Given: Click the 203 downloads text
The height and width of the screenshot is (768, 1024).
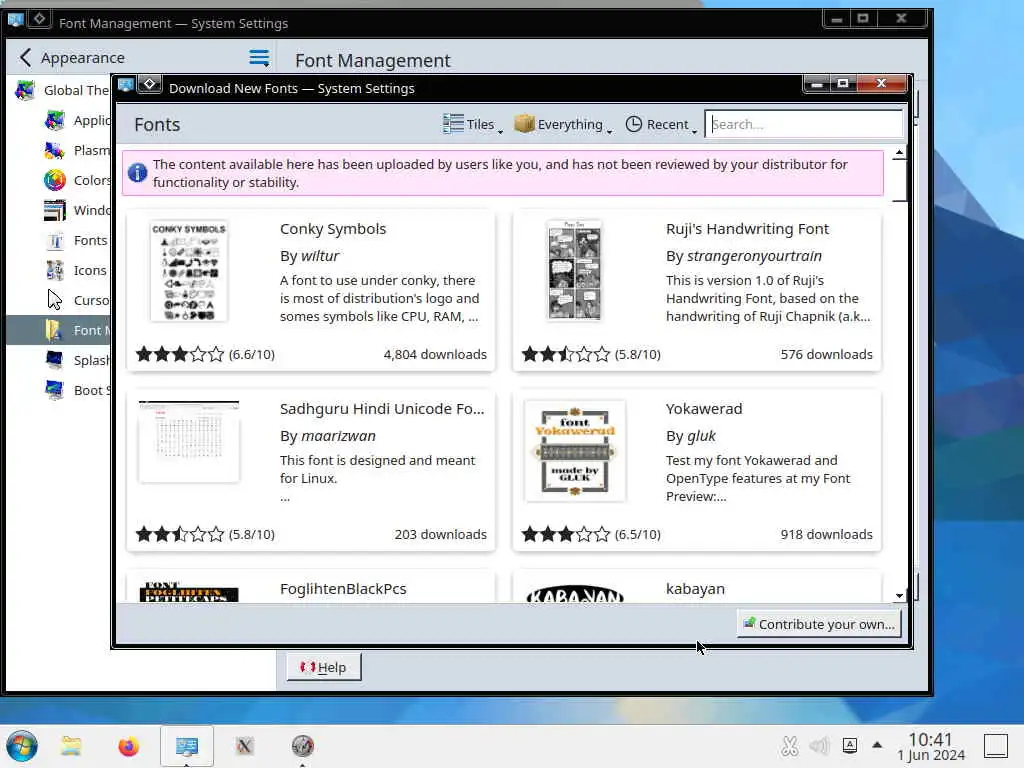Looking at the screenshot, I should tap(440, 534).
